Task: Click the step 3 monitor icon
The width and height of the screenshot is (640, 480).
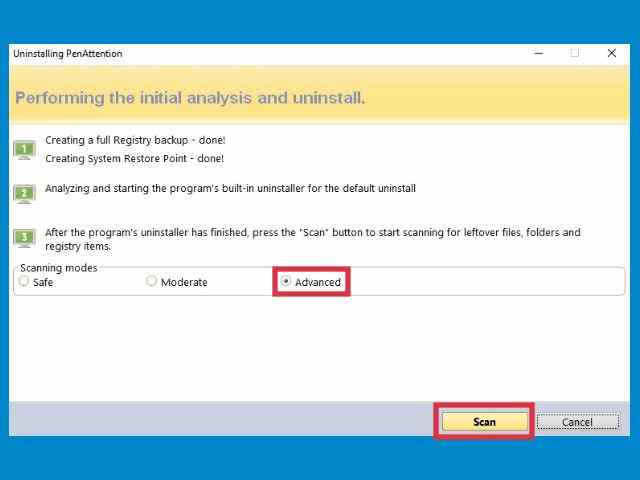Action: tap(24, 238)
